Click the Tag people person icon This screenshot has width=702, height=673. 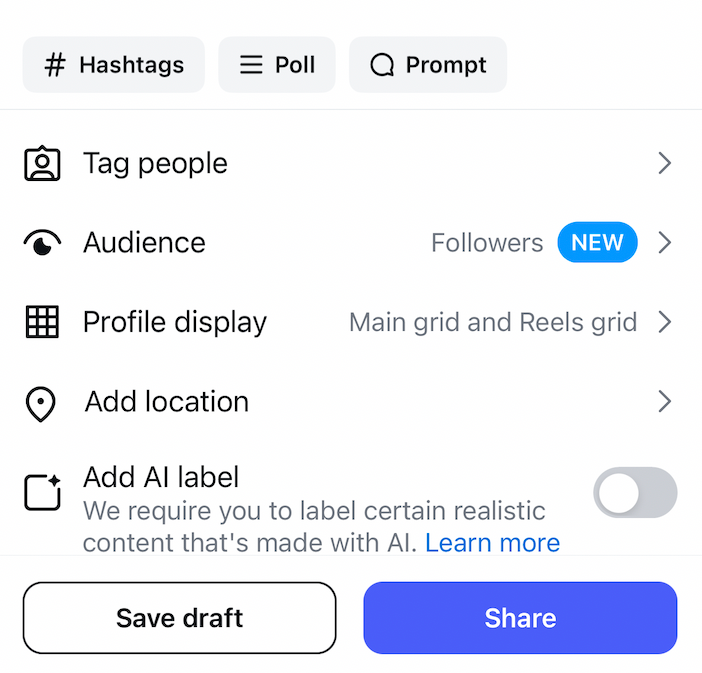pyautogui.click(x=42, y=164)
